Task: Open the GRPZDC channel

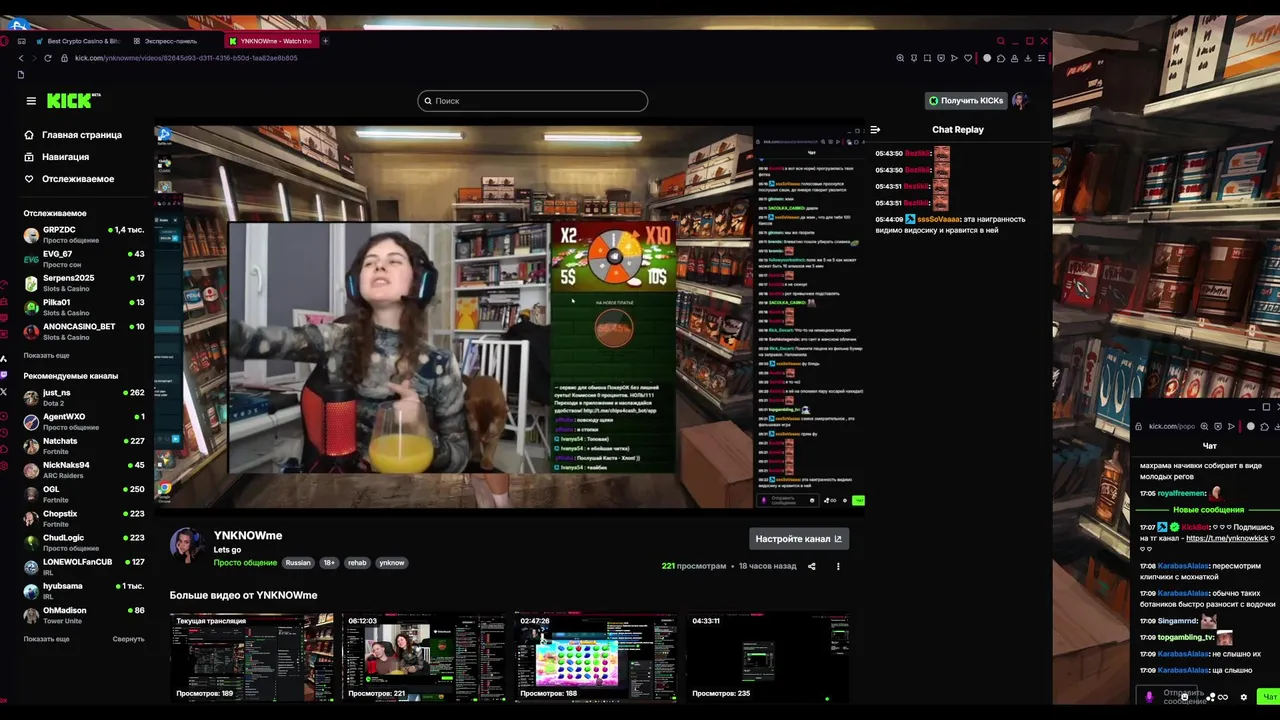Action: (x=85, y=235)
